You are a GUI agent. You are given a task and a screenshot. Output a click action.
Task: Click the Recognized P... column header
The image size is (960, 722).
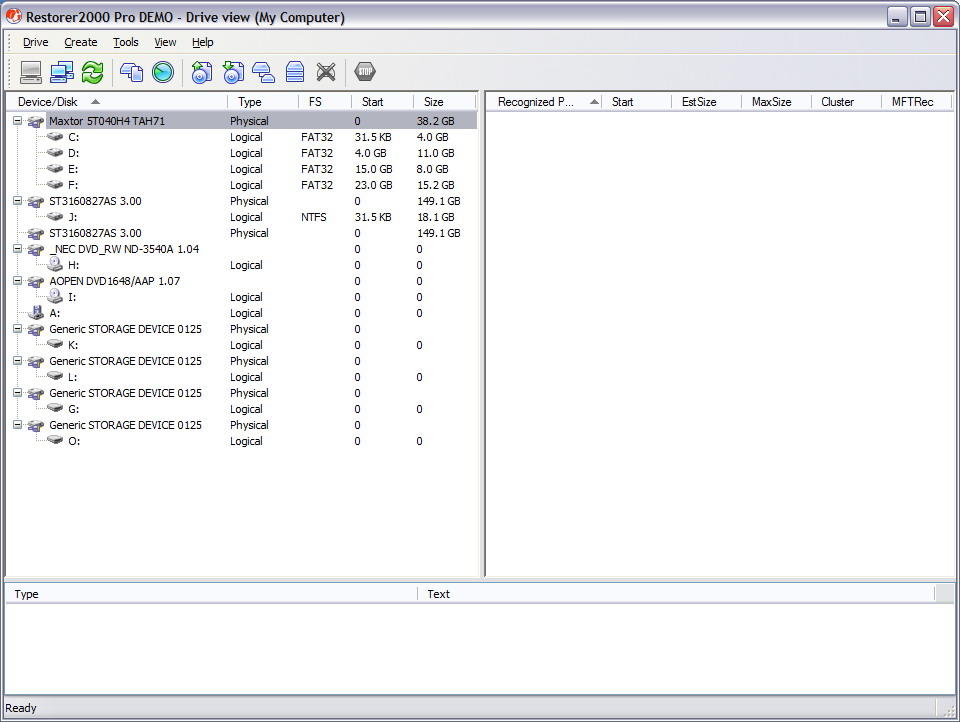point(544,102)
